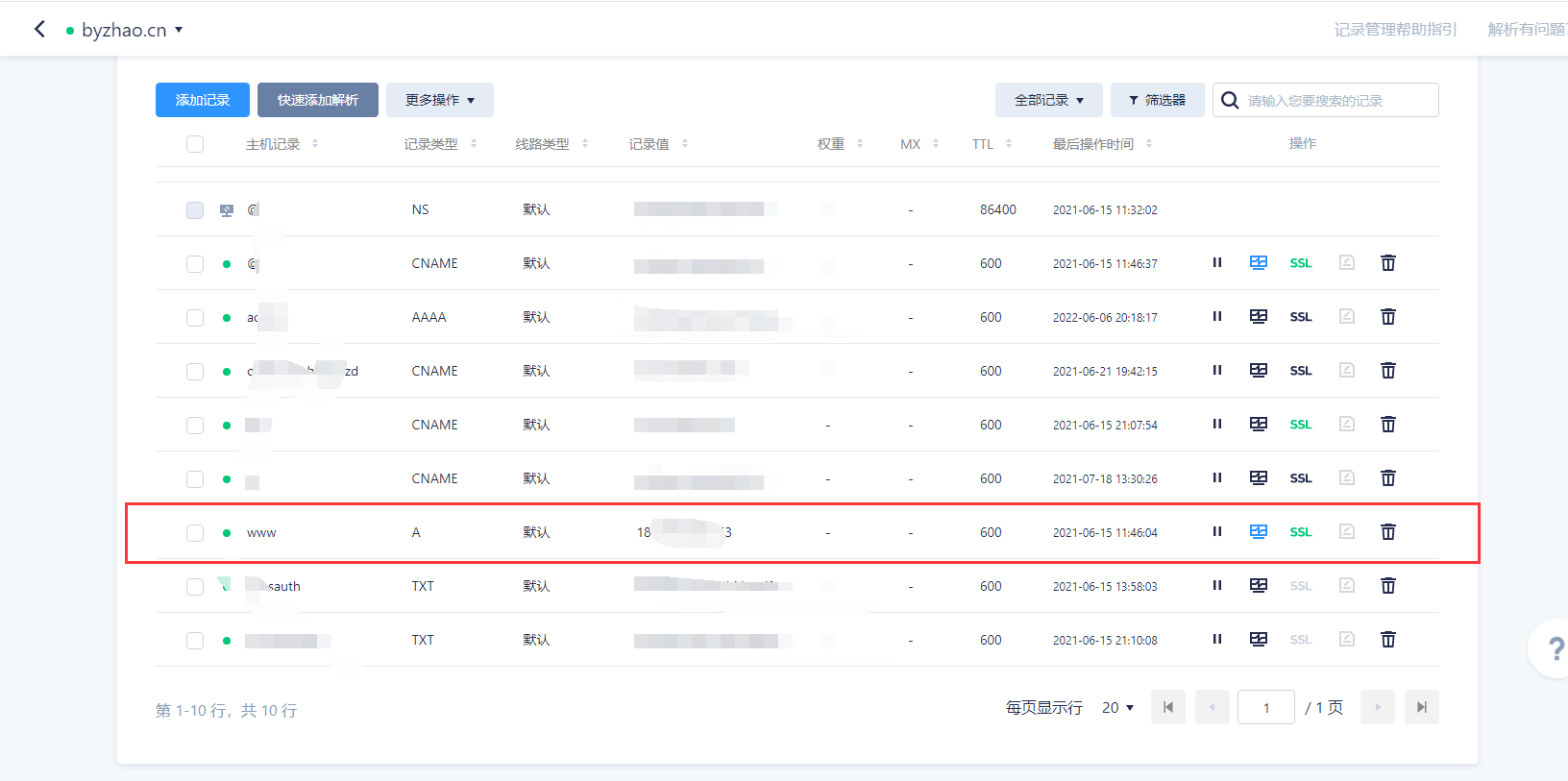The image size is (1568, 781).
Task: Go back using the left arrow
Action: [x=39, y=29]
